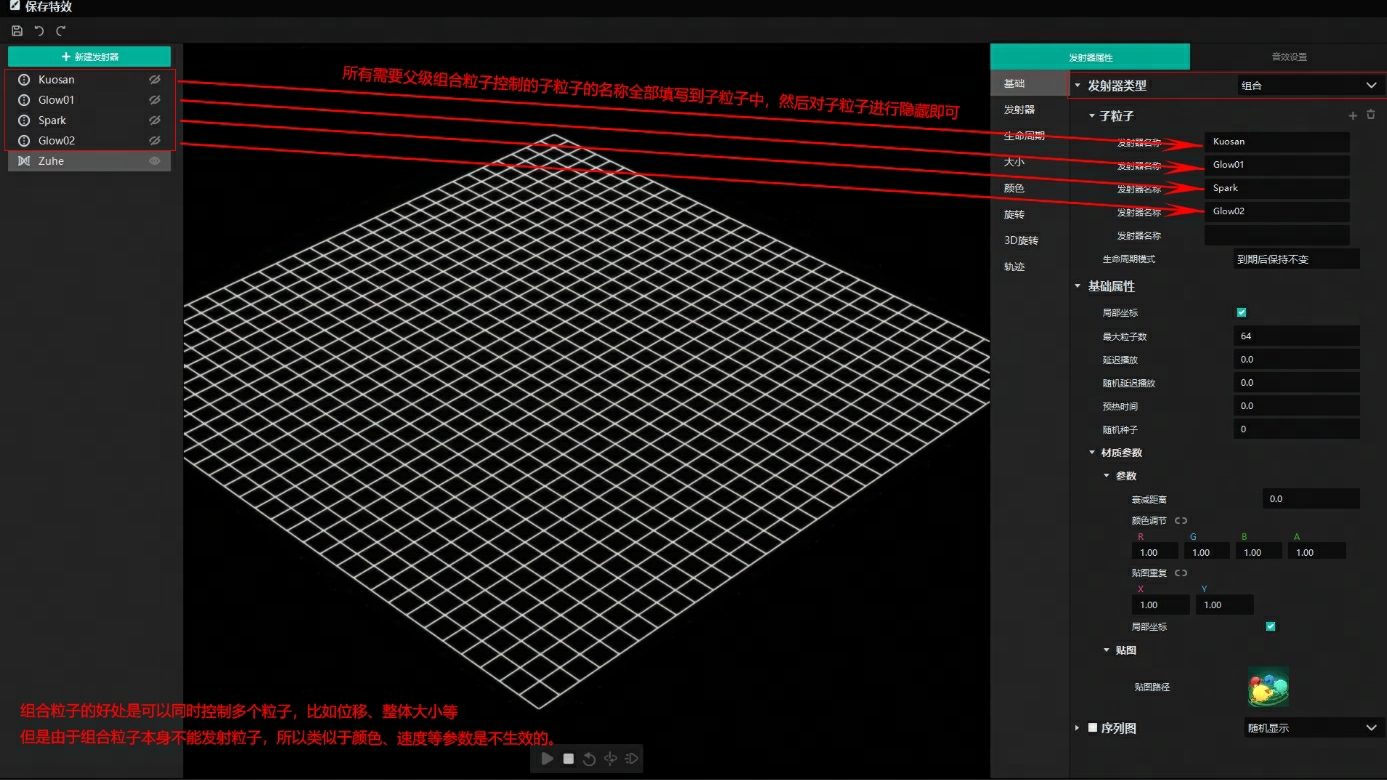Click the A alpha value field
The height and width of the screenshot is (780, 1387).
pyautogui.click(x=1317, y=552)
